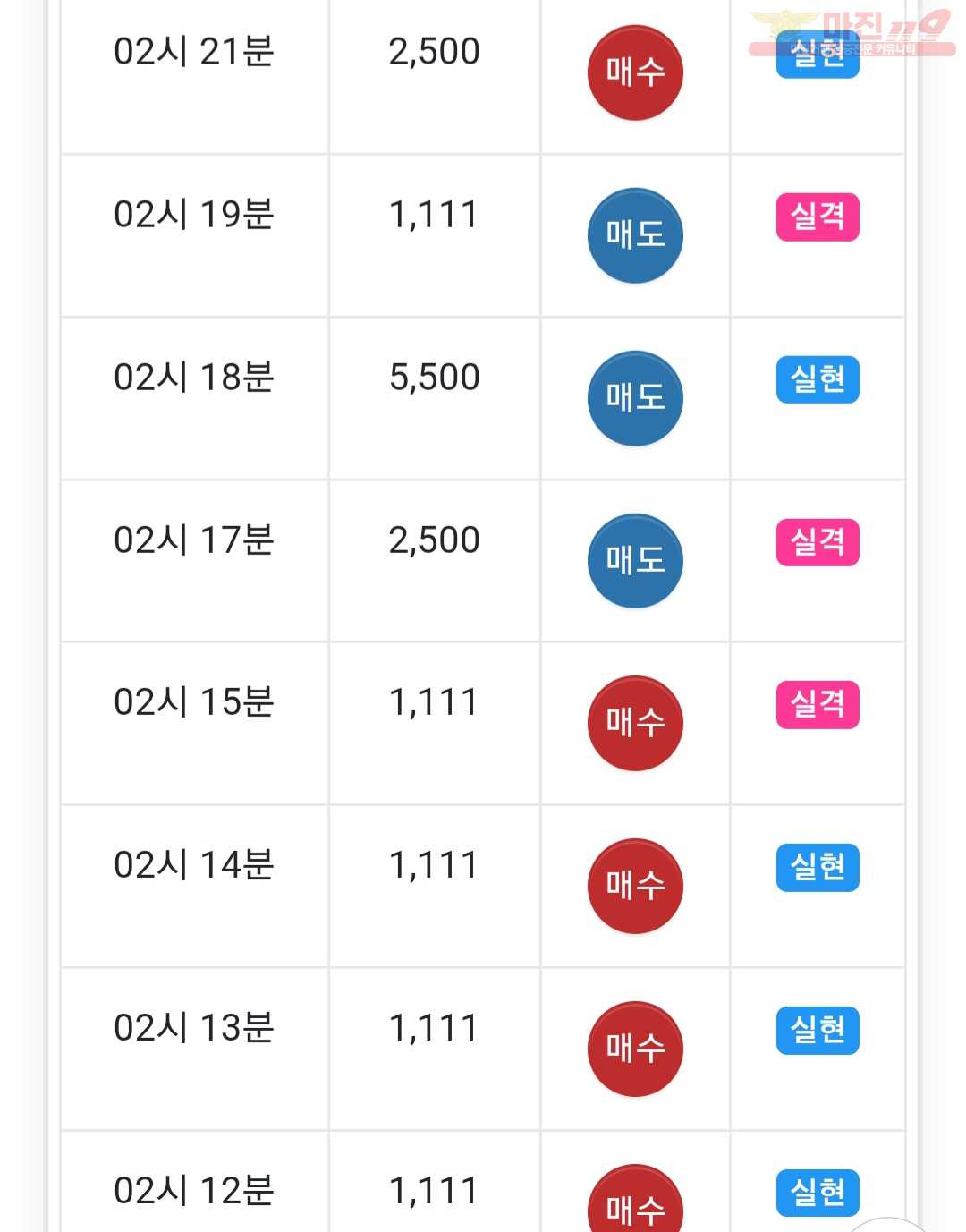The width and height of the screenshot is (966, 1232).
Task: Tap the blue 실현 badge at 02시 13분
Action: pos(818,1030)
